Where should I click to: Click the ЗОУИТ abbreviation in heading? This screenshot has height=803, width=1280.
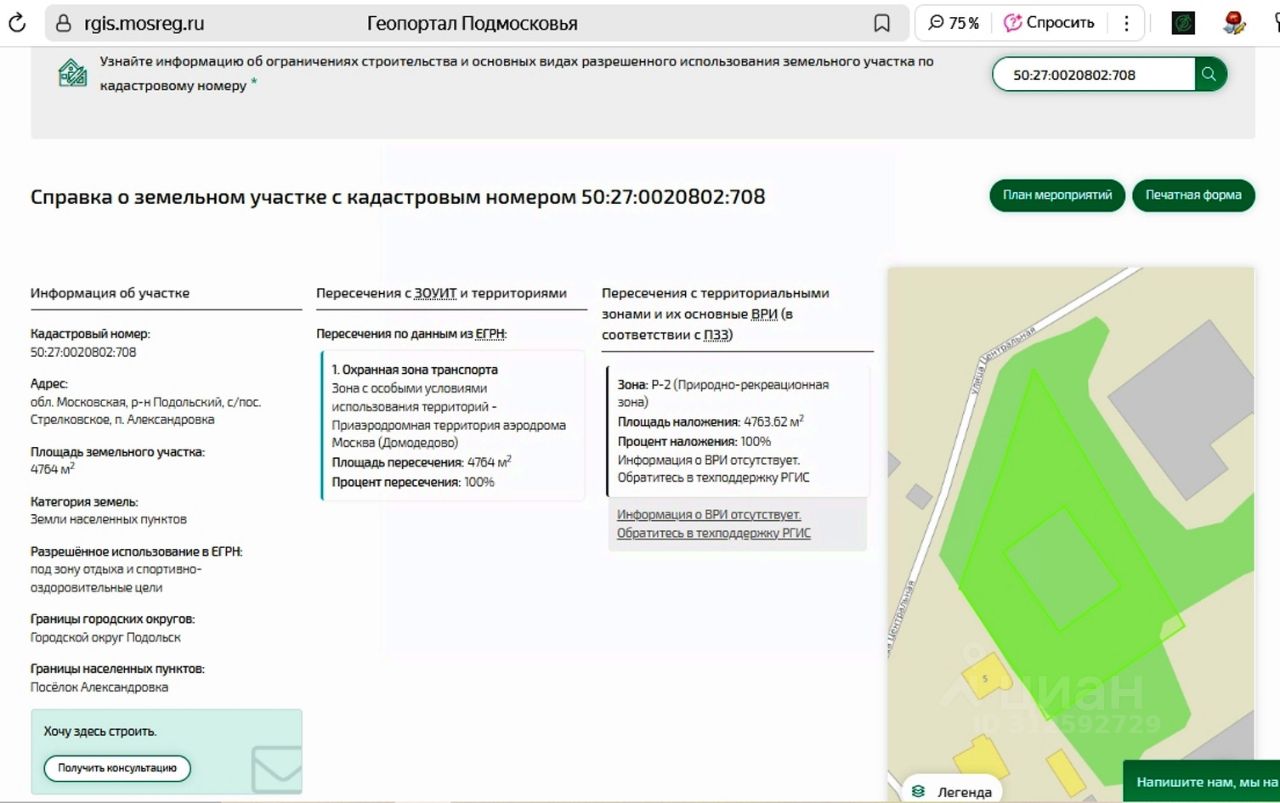[435, 293]
